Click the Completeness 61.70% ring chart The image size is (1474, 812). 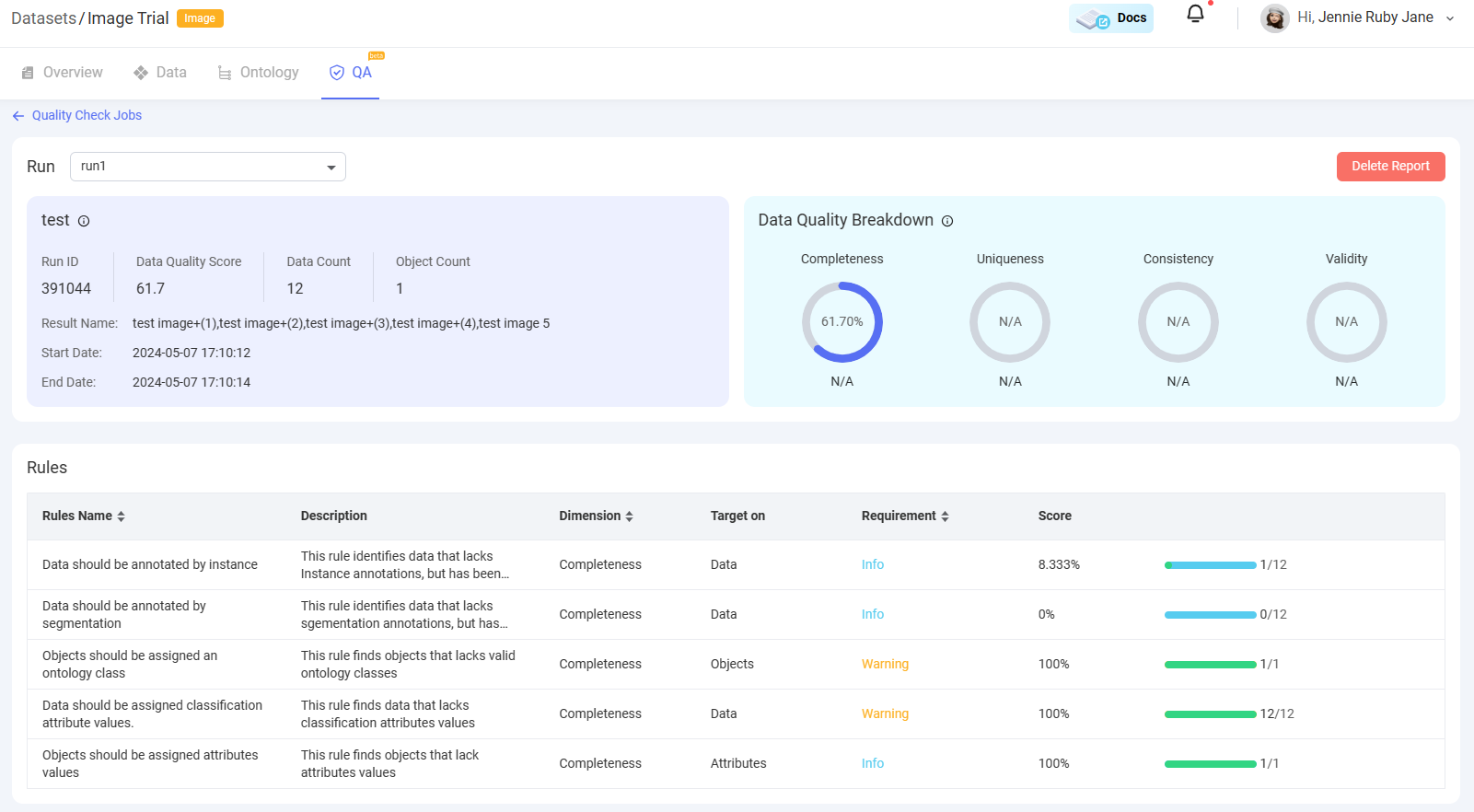(842, 322)
